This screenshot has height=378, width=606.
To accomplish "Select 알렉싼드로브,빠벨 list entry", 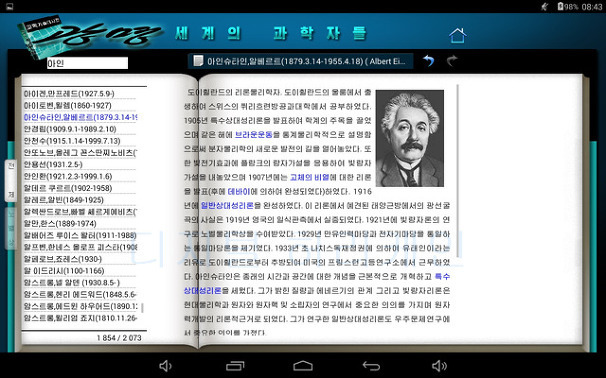I will 80,212.
